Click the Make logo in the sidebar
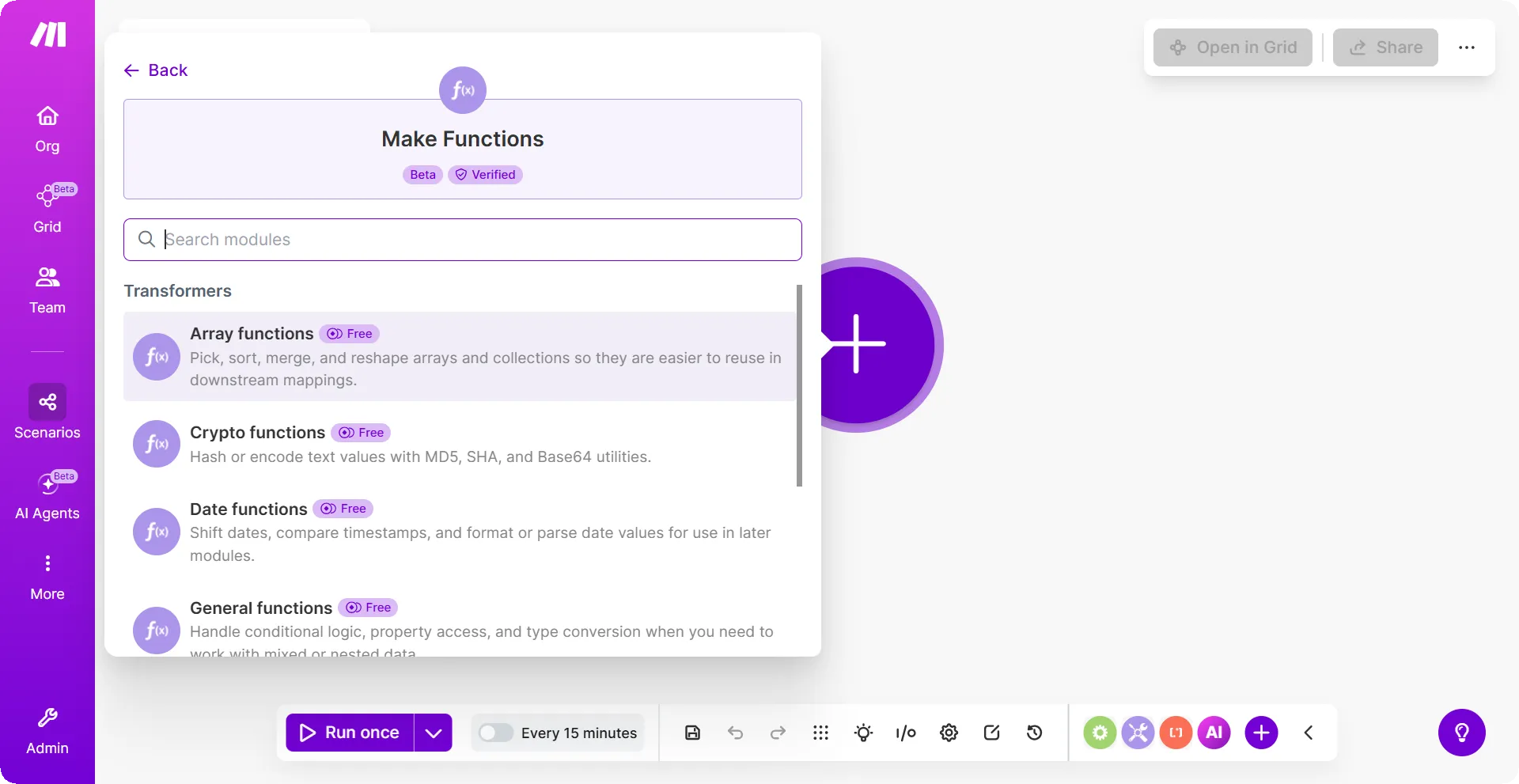The height and width of the screenshot is (784, 1519). 47,35
